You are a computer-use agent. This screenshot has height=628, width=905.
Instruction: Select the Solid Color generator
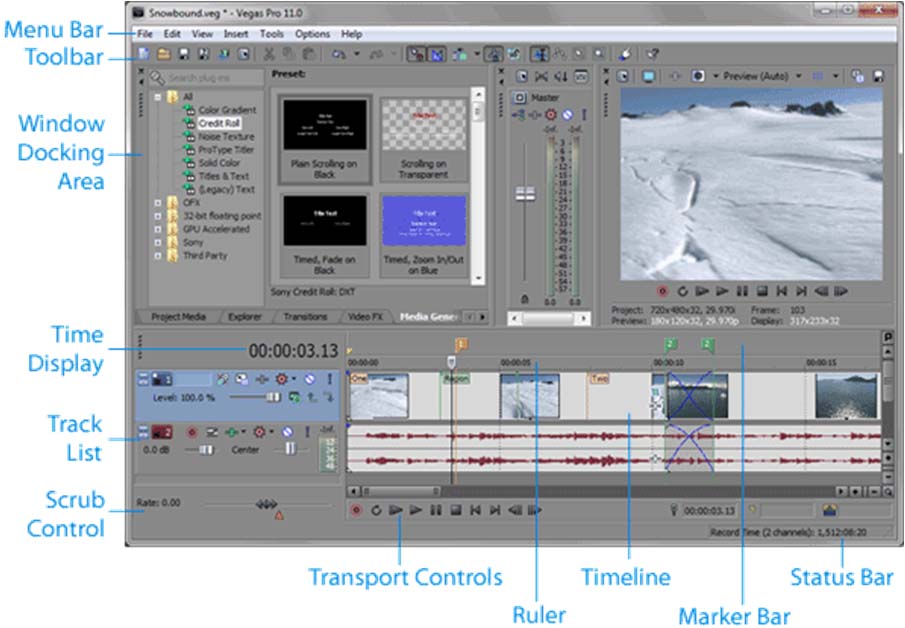coord(219,163)
